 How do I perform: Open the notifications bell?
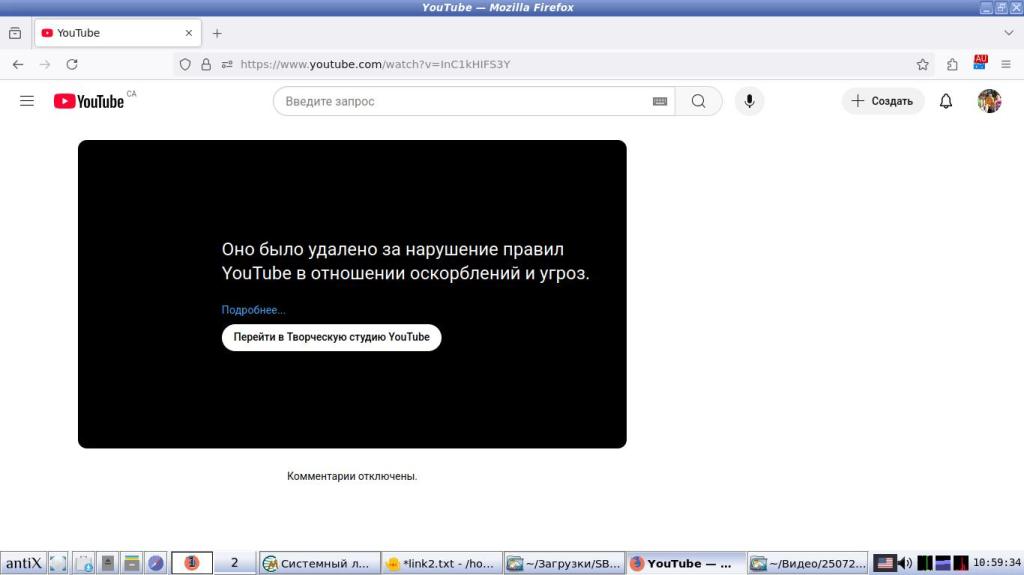point(946,101)
